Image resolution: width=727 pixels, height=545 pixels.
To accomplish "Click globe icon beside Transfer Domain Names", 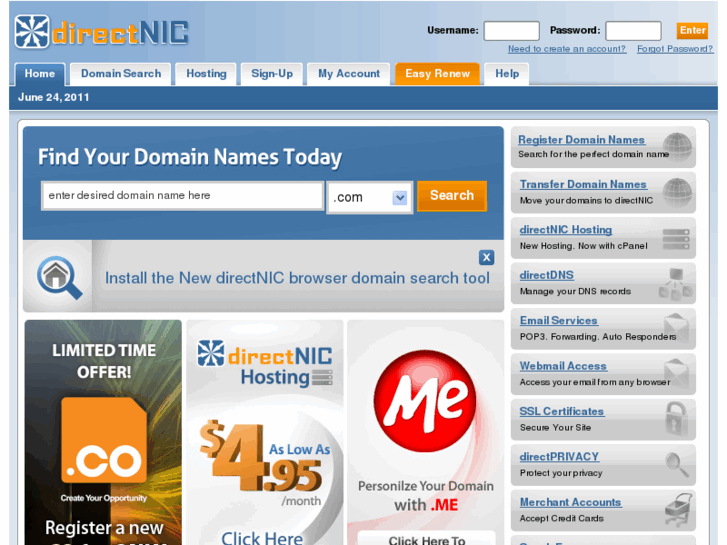I will tap(677, 192).
